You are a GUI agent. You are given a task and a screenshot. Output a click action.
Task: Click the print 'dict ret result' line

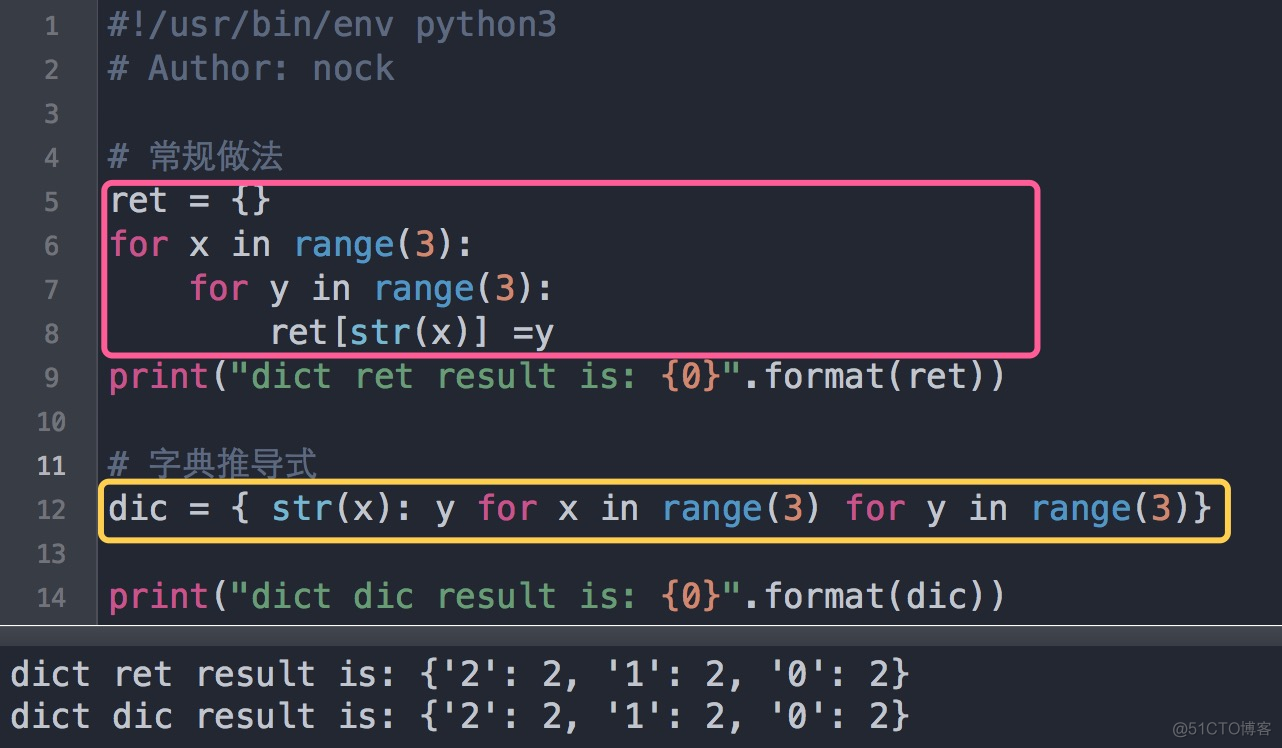(x=556, y=377)
